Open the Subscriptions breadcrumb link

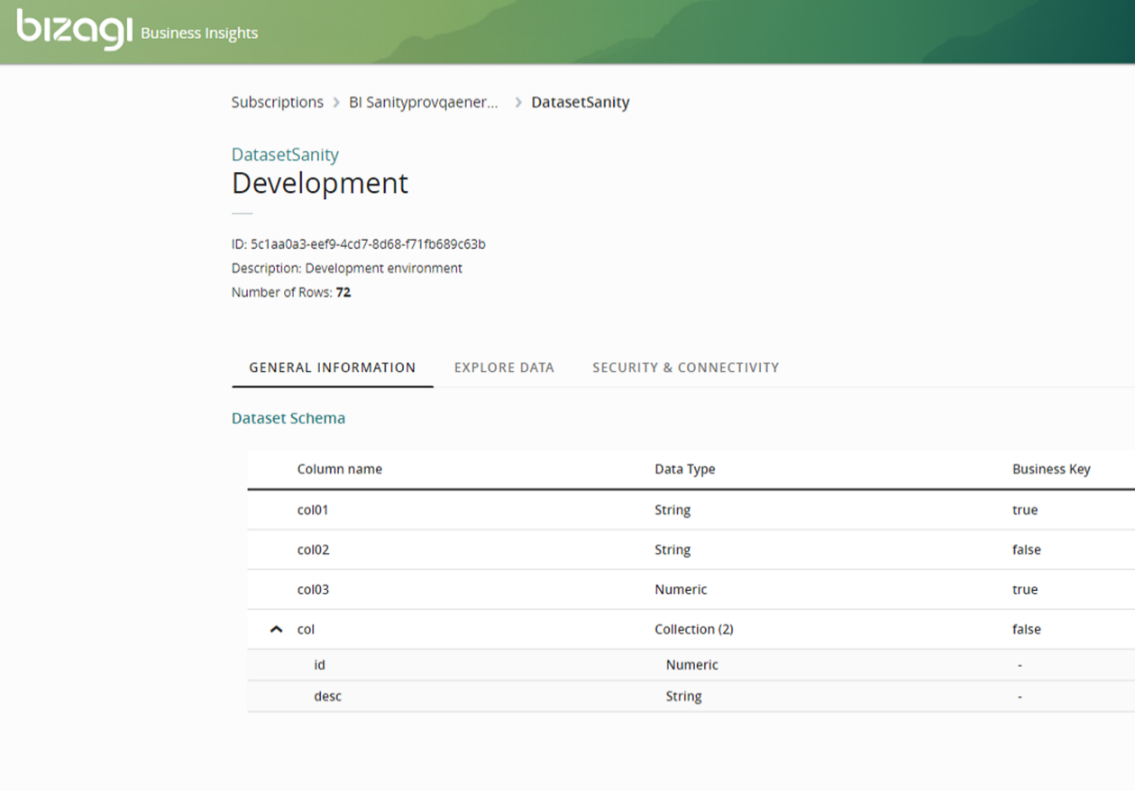[x=277, y=102]
